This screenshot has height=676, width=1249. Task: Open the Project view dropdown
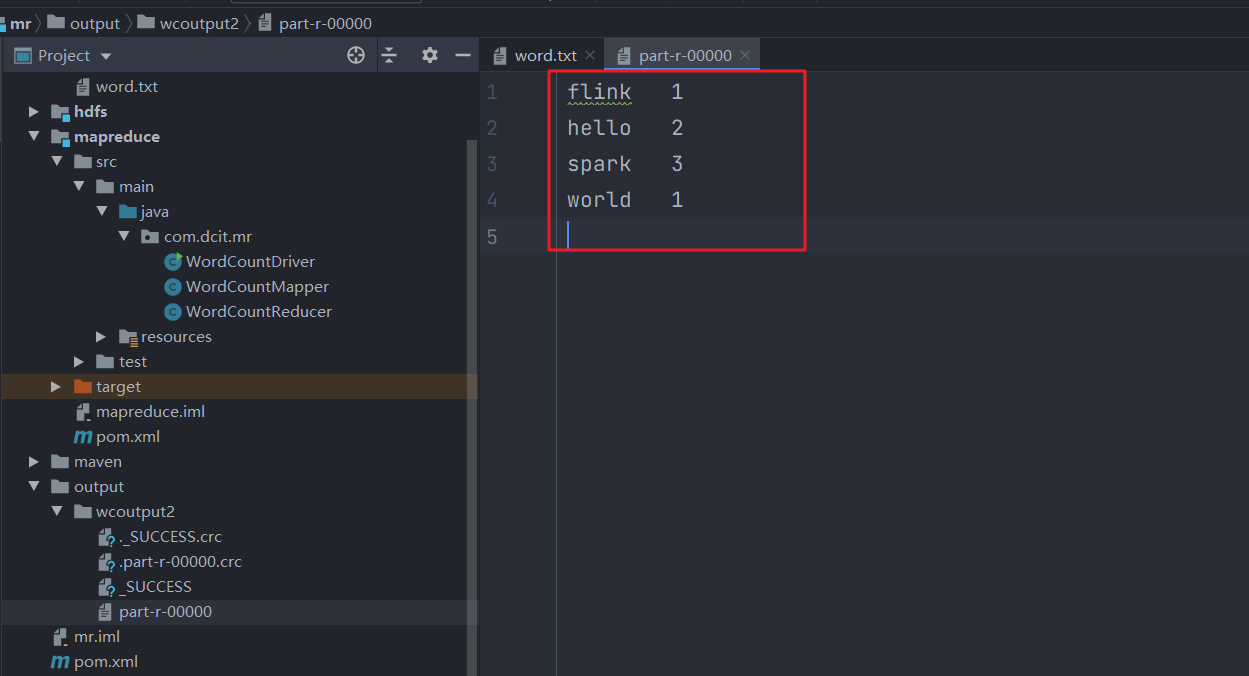coord(106,57)
